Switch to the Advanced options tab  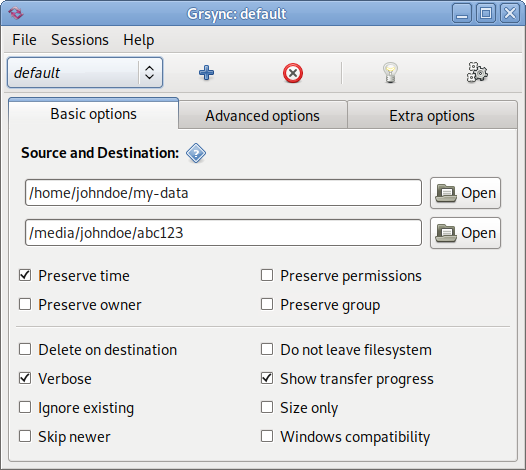pyautogui.click(x=263, y=116)
